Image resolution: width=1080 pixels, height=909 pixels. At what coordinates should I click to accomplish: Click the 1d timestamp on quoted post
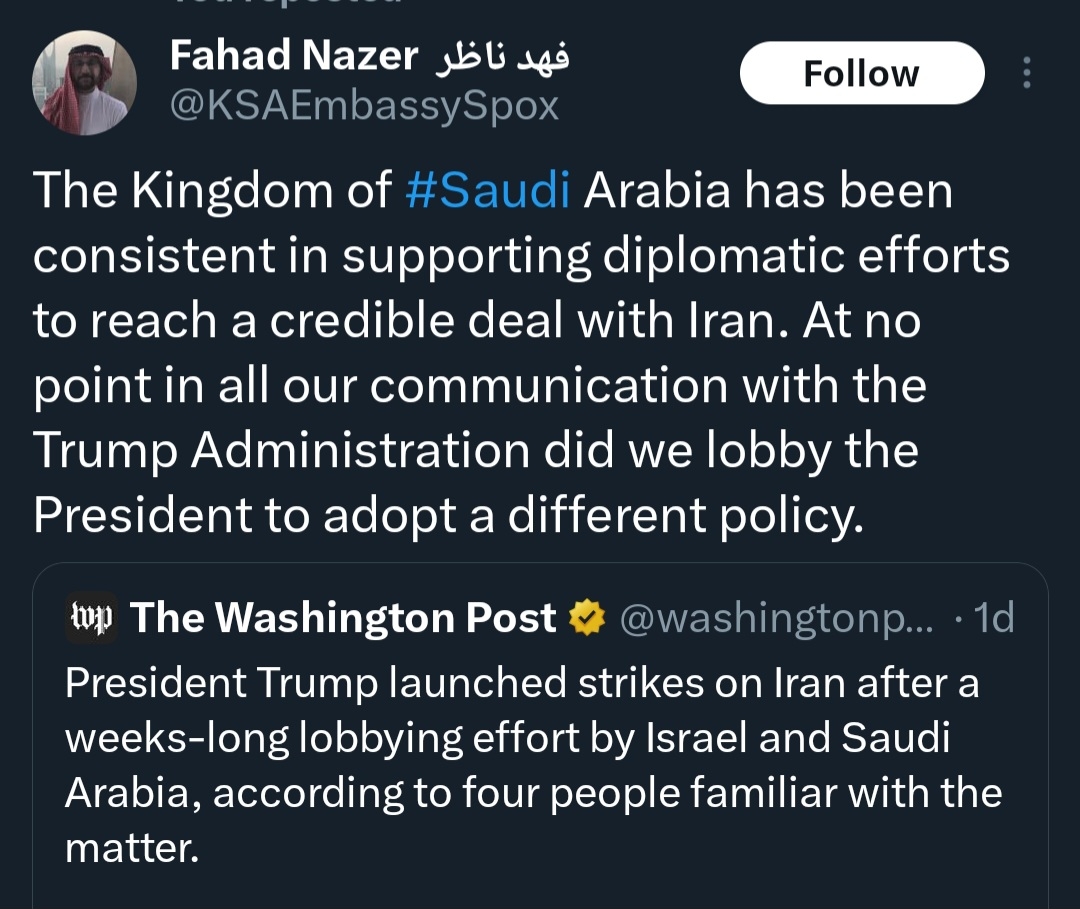[x=994, y=620]
